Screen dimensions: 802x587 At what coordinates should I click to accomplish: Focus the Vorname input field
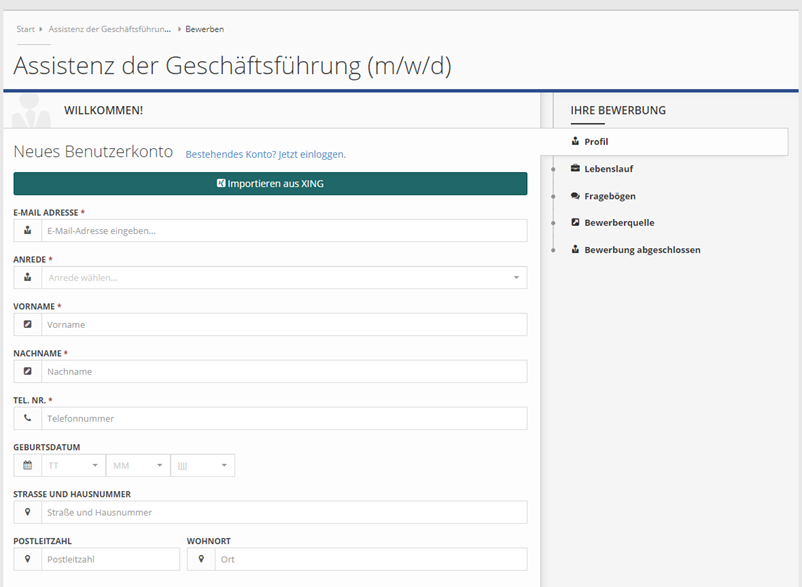(x=284, y=325)
